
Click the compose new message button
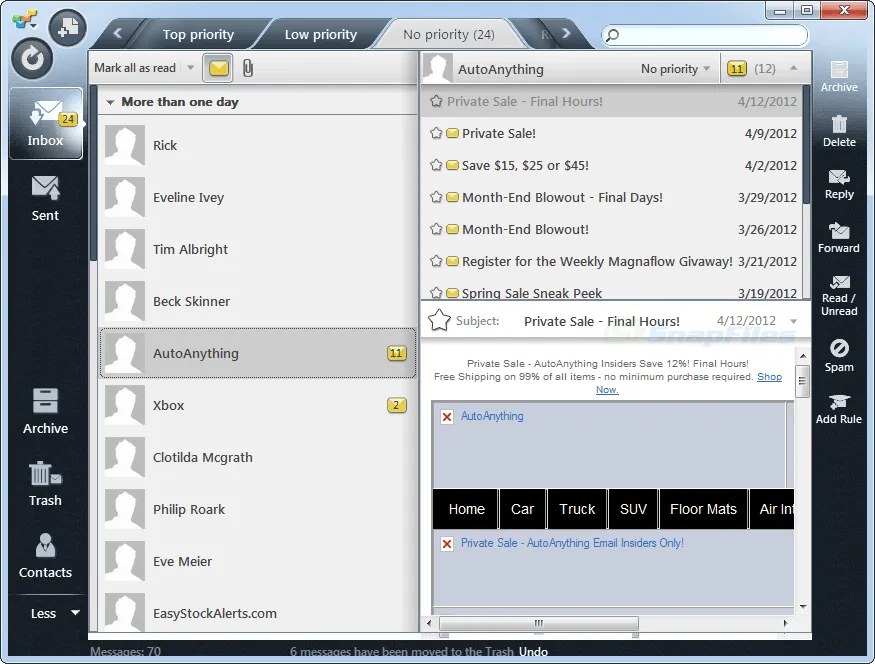point(68,27)
